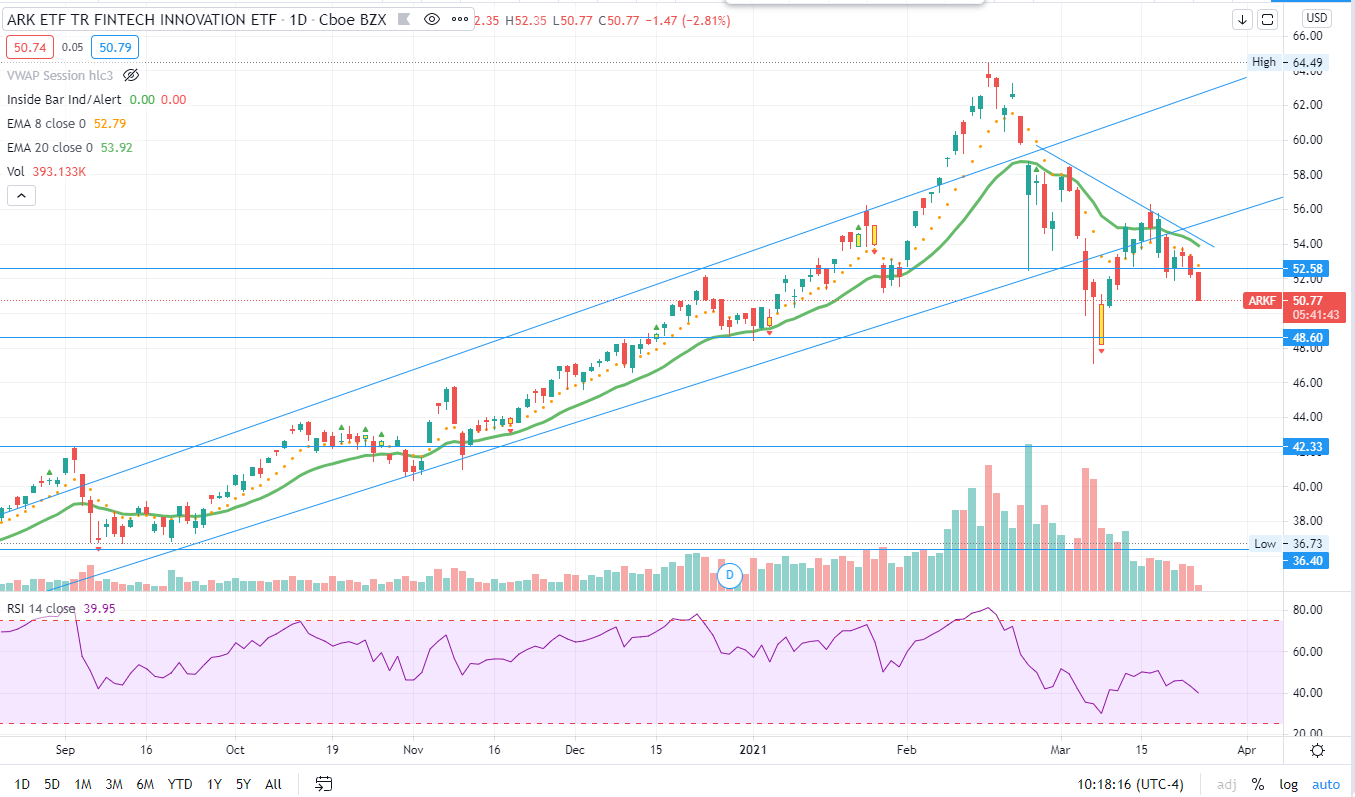Toggle symbol visibility with the eye icon

[431, 19]
